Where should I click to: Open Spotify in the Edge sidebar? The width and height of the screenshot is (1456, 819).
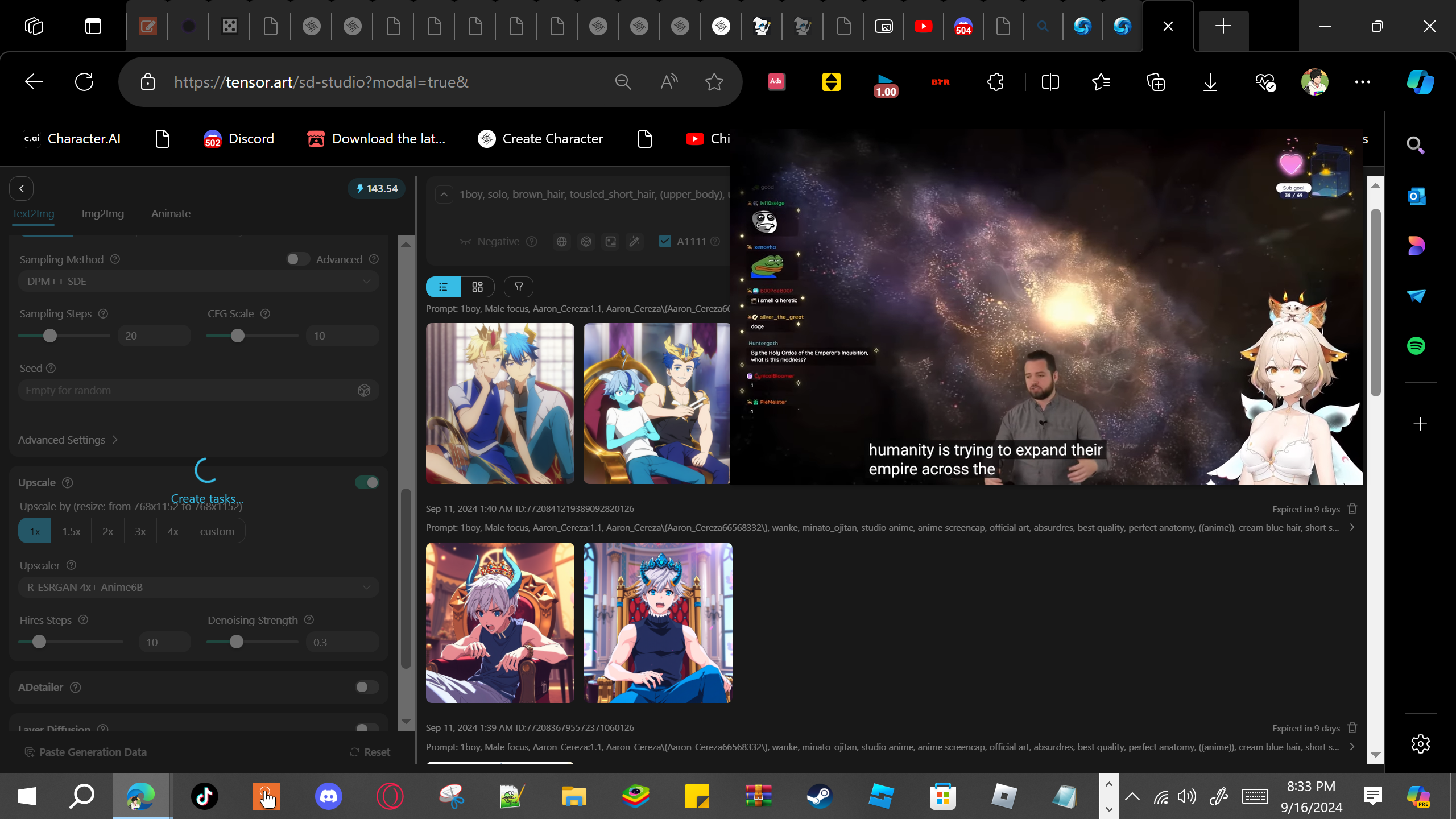click(1416, 346)
